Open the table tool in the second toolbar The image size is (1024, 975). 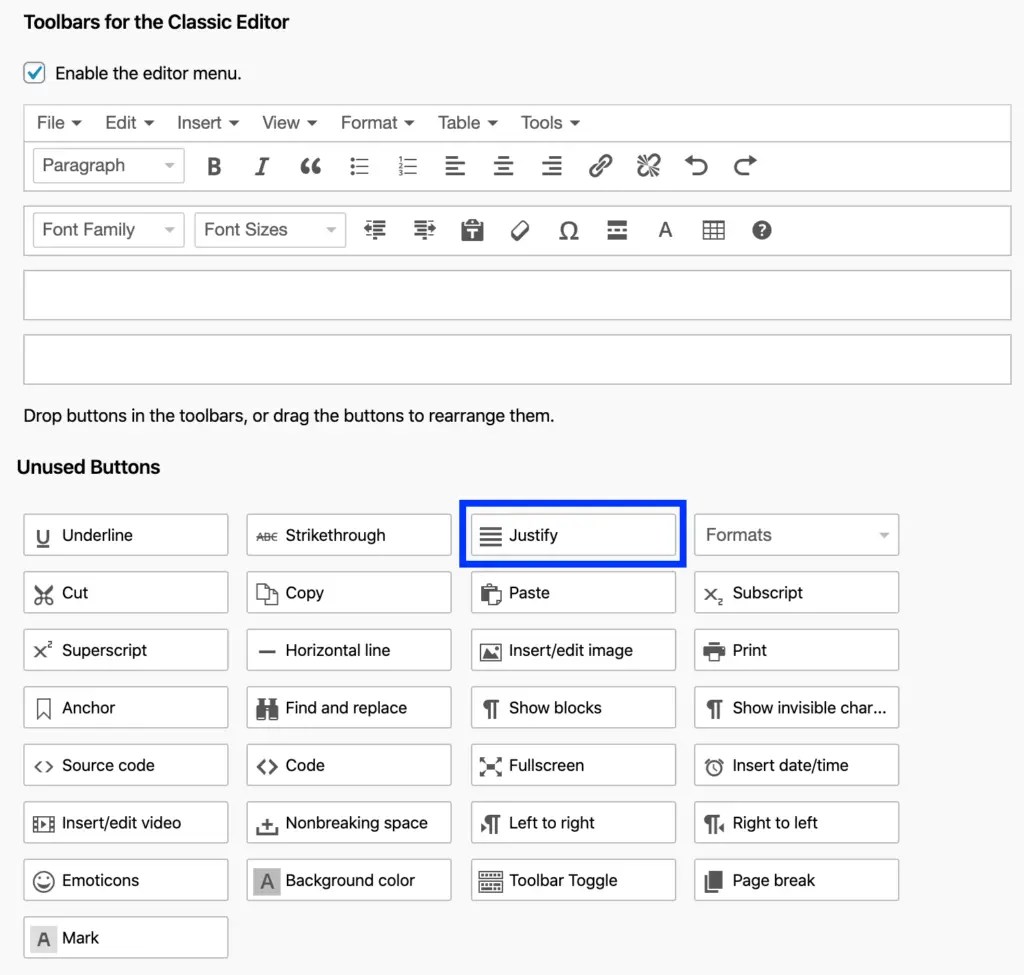(x=713, y=230)
